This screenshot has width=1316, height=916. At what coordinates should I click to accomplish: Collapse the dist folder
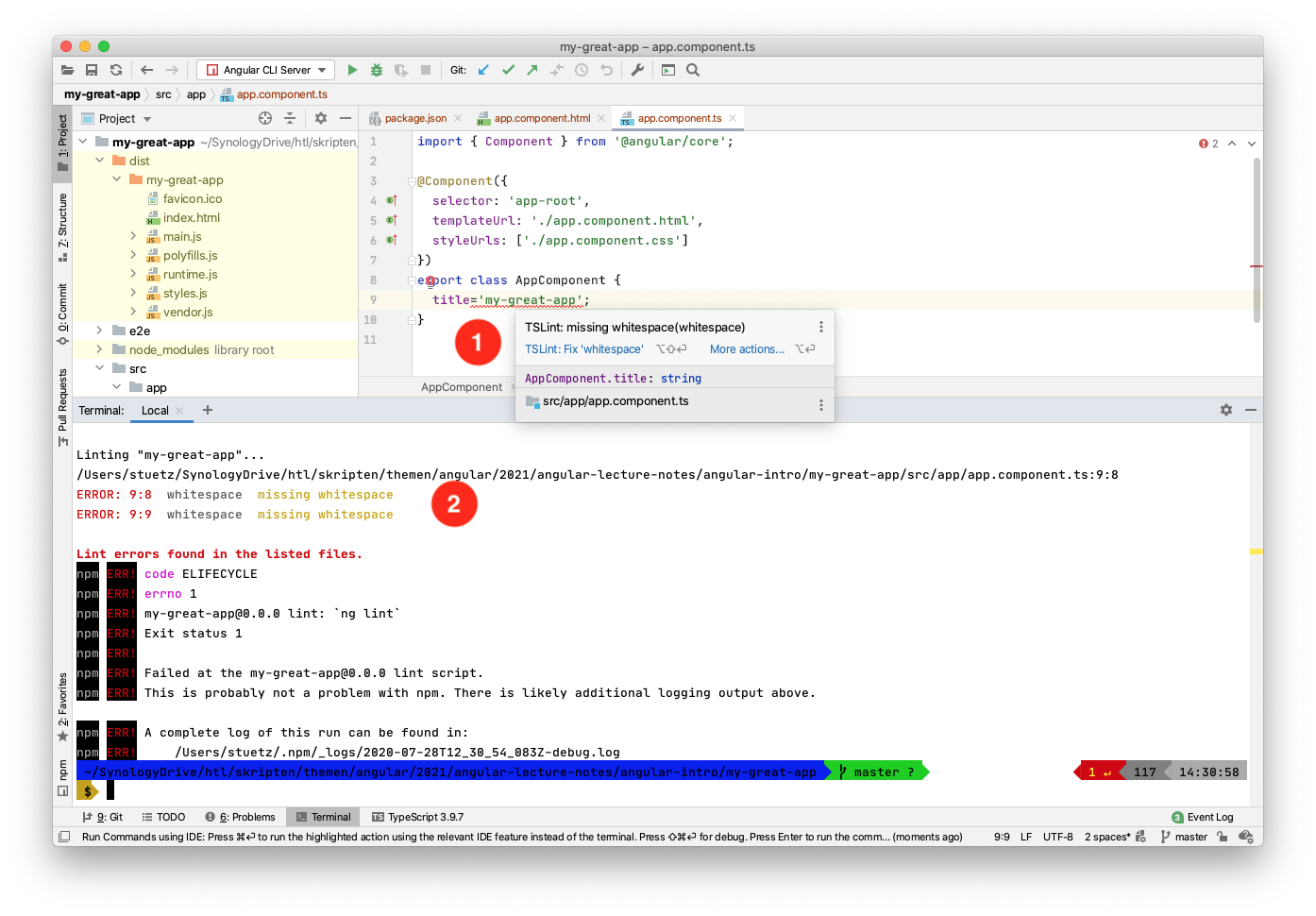(x=99, y=161)
